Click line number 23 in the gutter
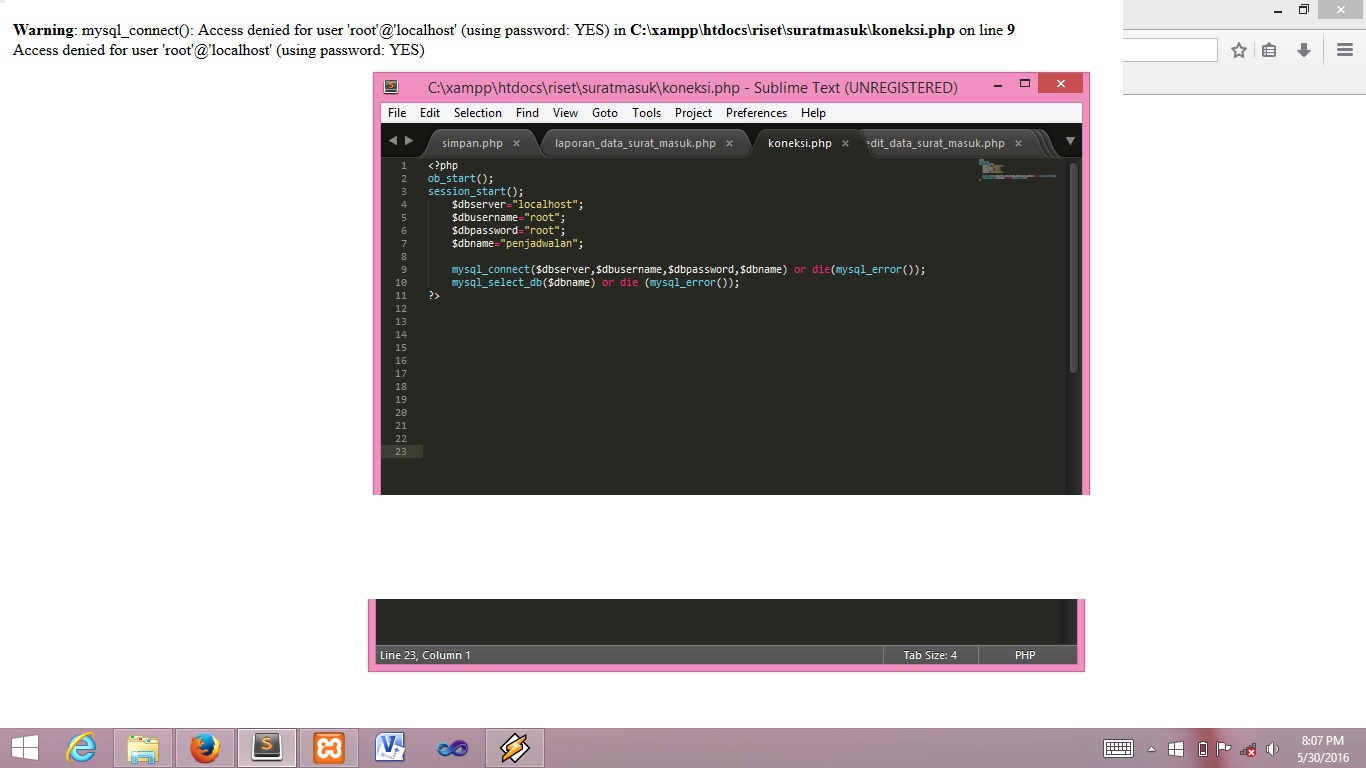The image size is (1366, 768). pyautogui.click(x=401, y=451)
